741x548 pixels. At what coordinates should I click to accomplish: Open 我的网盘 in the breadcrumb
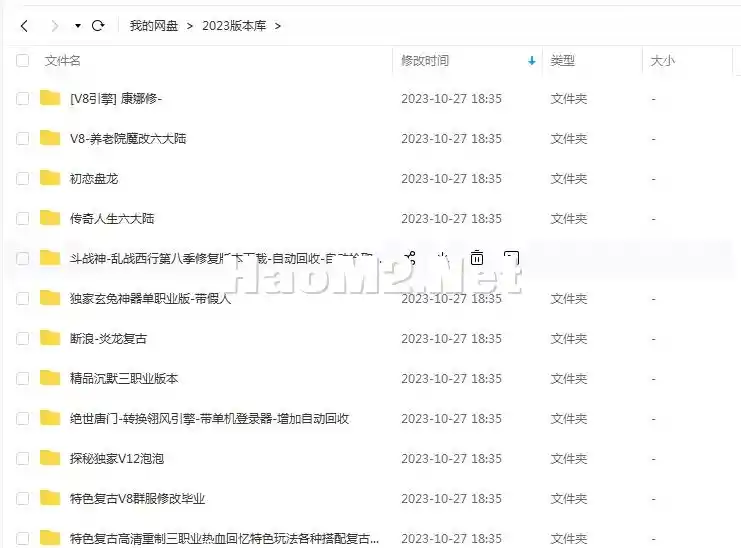(154, 26)
